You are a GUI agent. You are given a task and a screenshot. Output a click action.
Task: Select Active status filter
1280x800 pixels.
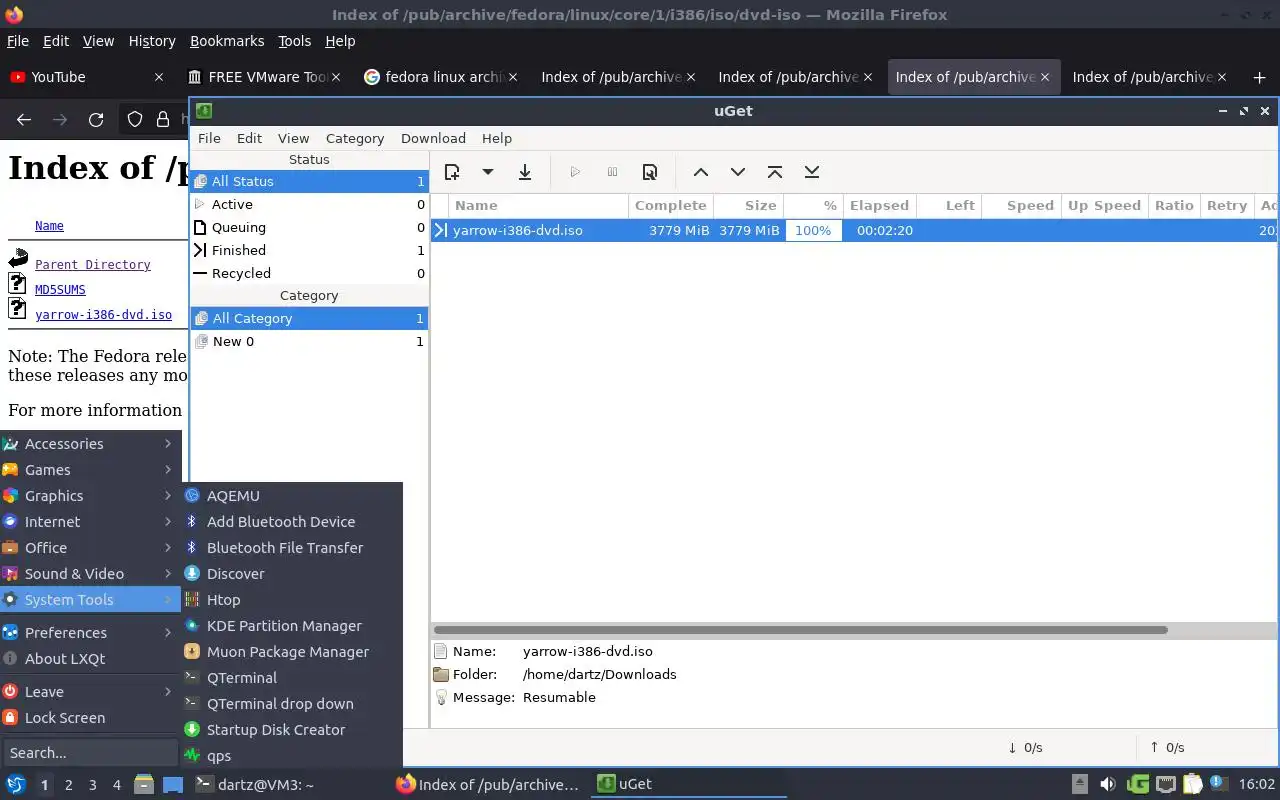coord(309,204)
